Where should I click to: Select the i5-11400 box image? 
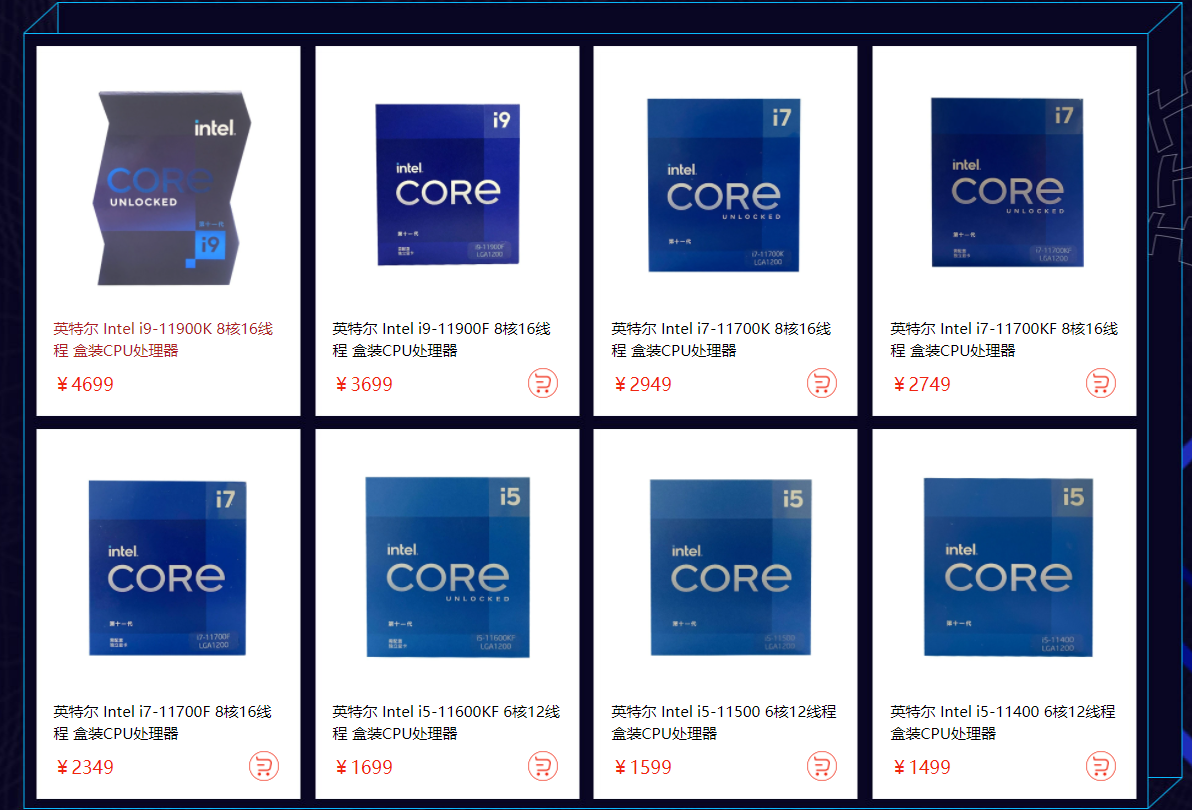1008,567
